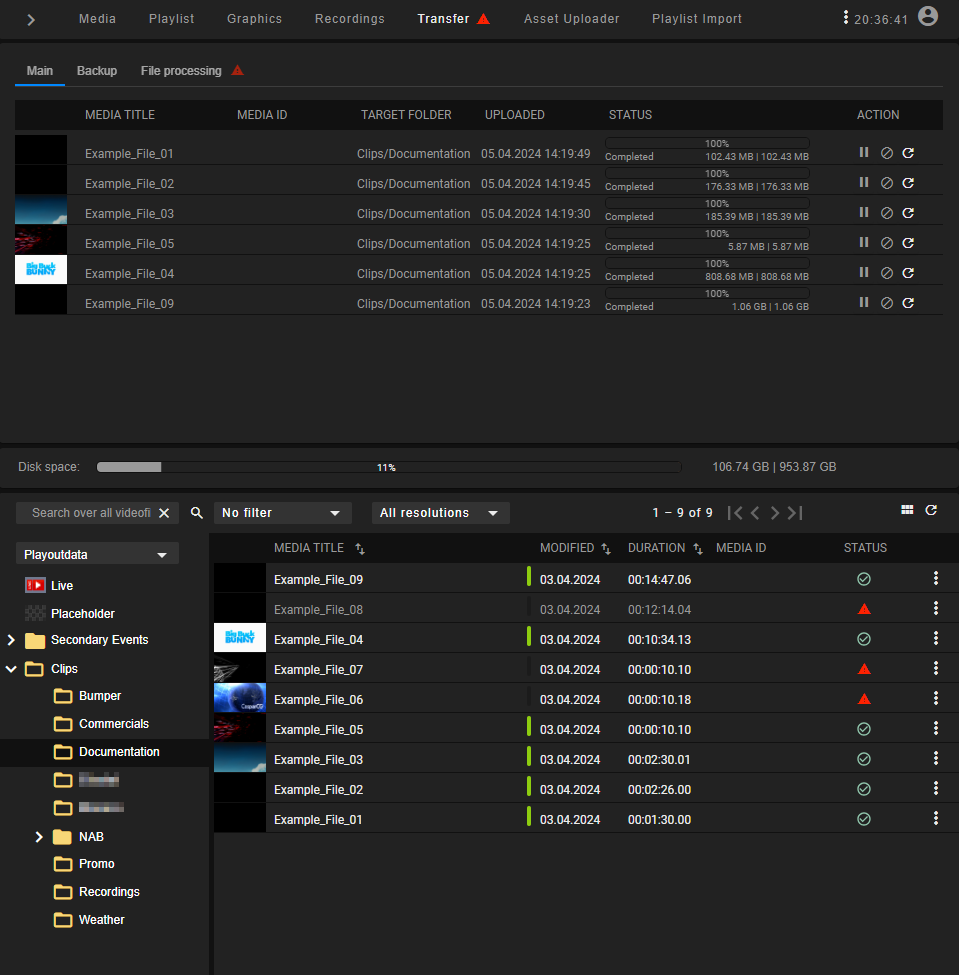Expand the Secondary Events folder

pos(11,640)
